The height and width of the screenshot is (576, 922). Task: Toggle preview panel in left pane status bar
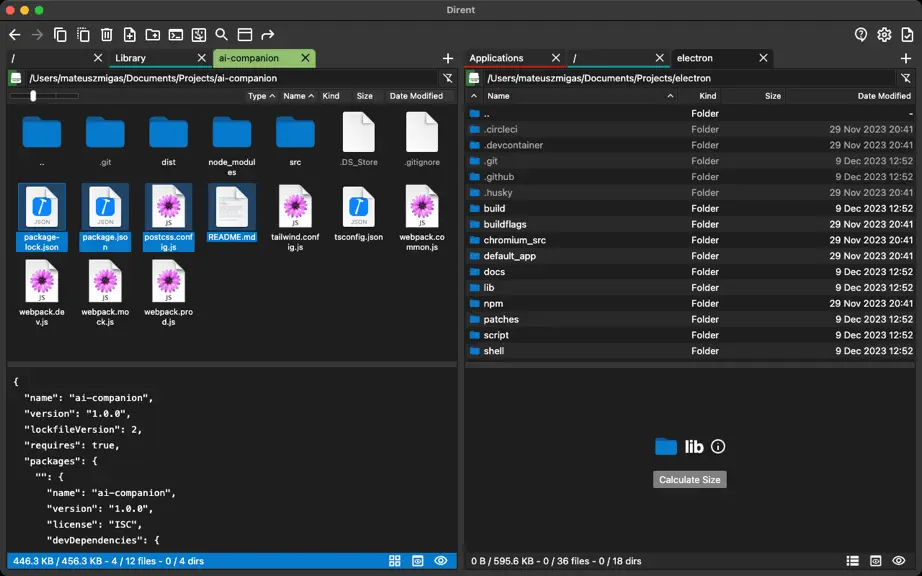417,561
